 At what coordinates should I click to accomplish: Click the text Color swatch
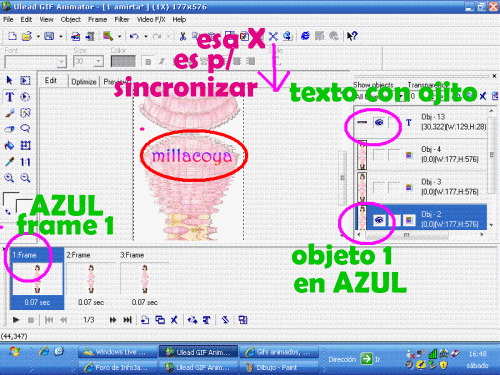click(123, 61)
